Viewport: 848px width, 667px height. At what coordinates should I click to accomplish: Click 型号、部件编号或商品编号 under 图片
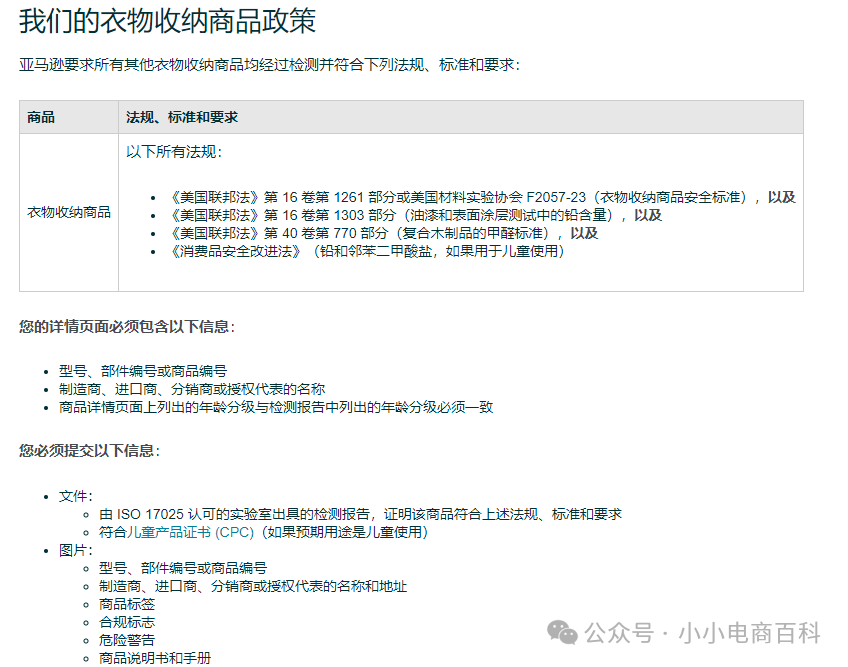coord(183,568)
